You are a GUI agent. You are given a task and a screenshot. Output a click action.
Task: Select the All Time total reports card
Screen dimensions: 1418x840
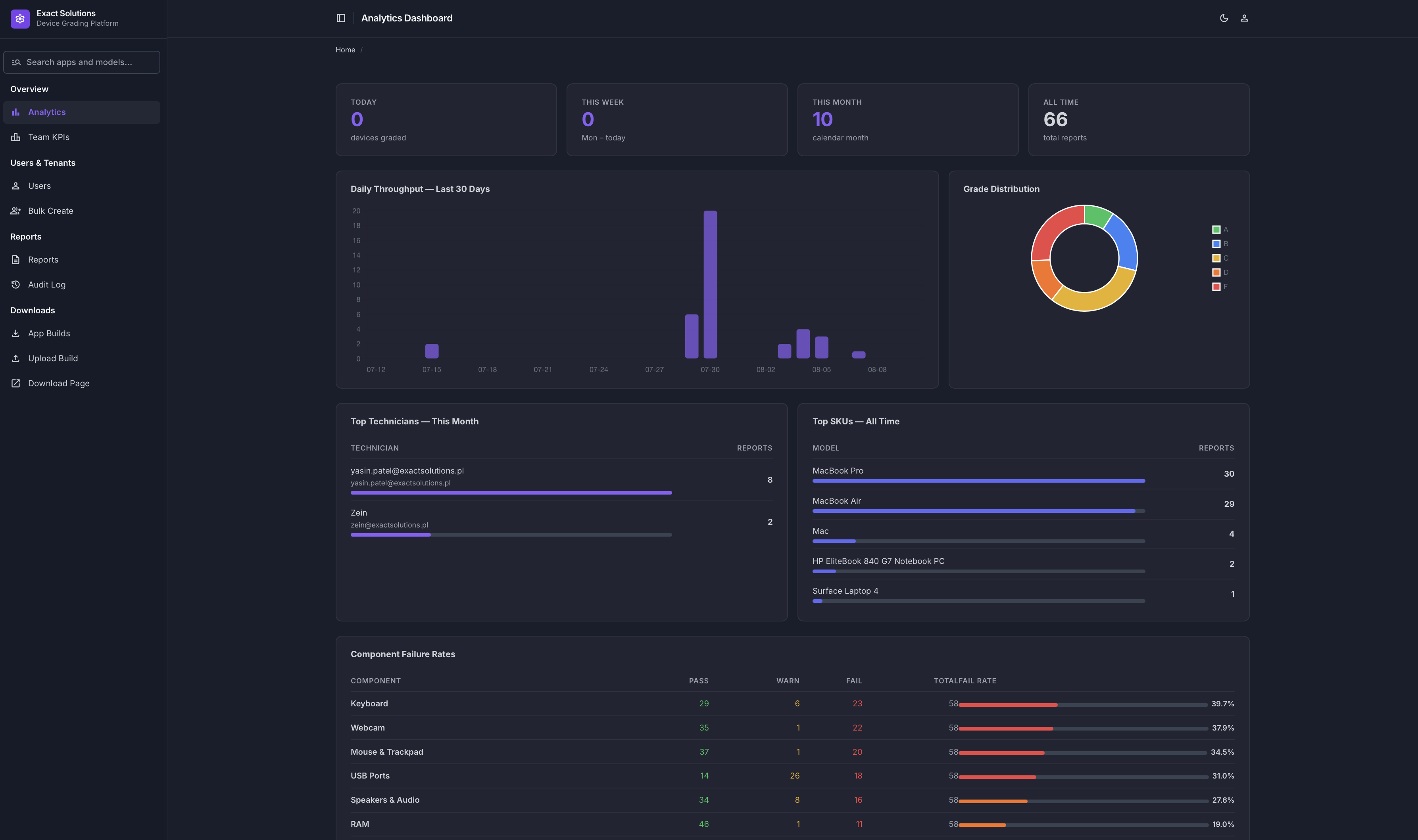(x=1139, y=120)
